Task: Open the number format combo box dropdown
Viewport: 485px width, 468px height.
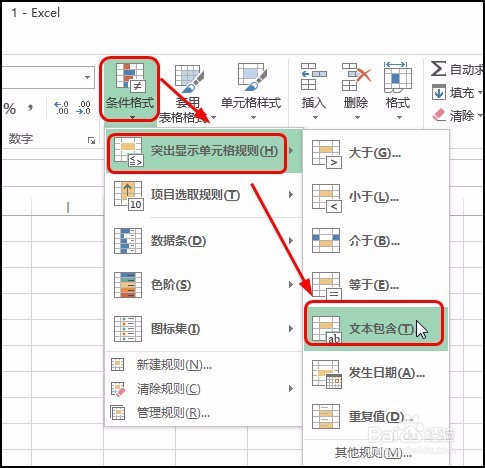Action: coord(87,77)
